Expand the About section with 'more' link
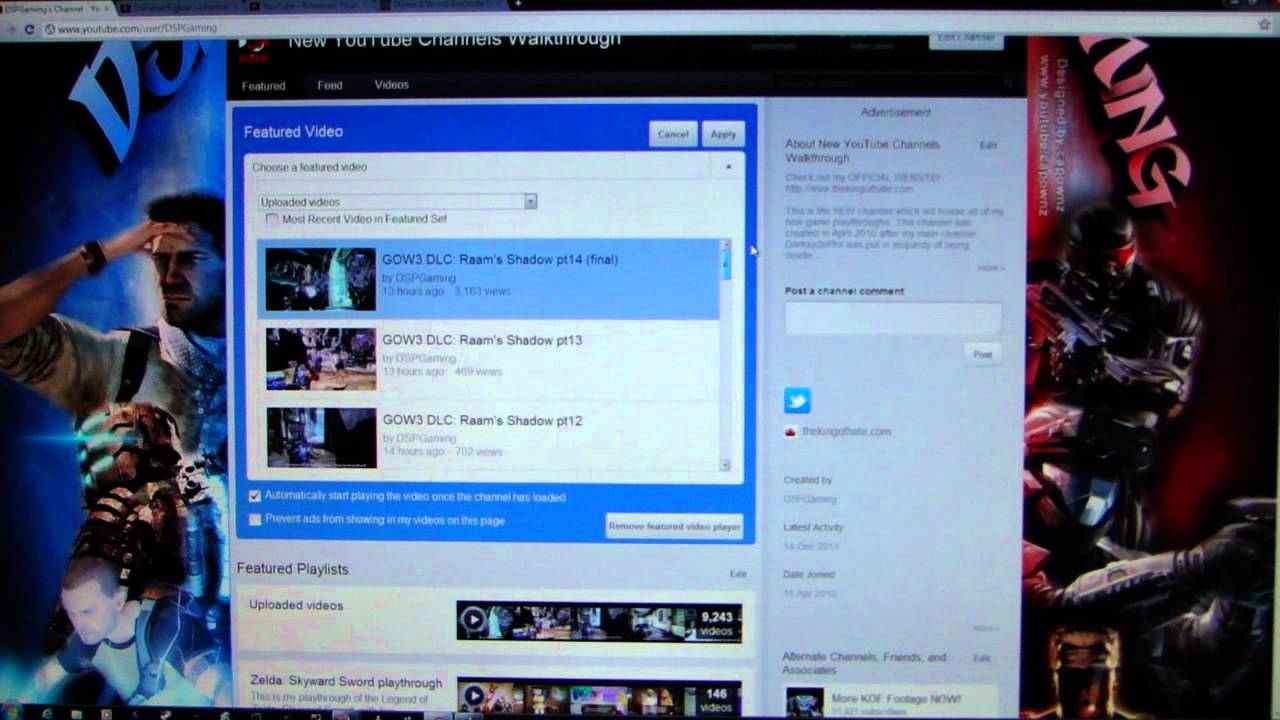The image size is (1280, 720). pyautogui.click(x=989, y=268)
